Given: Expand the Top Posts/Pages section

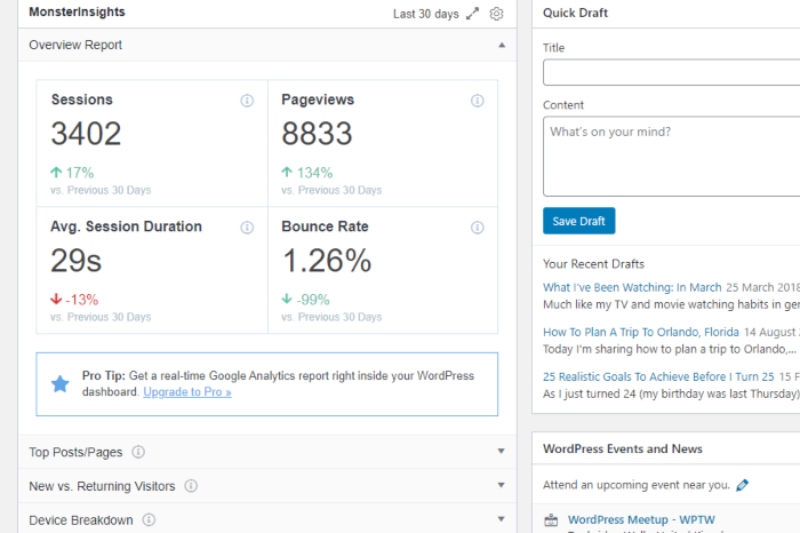Looking at the screenshot, I should click(501, 451).
